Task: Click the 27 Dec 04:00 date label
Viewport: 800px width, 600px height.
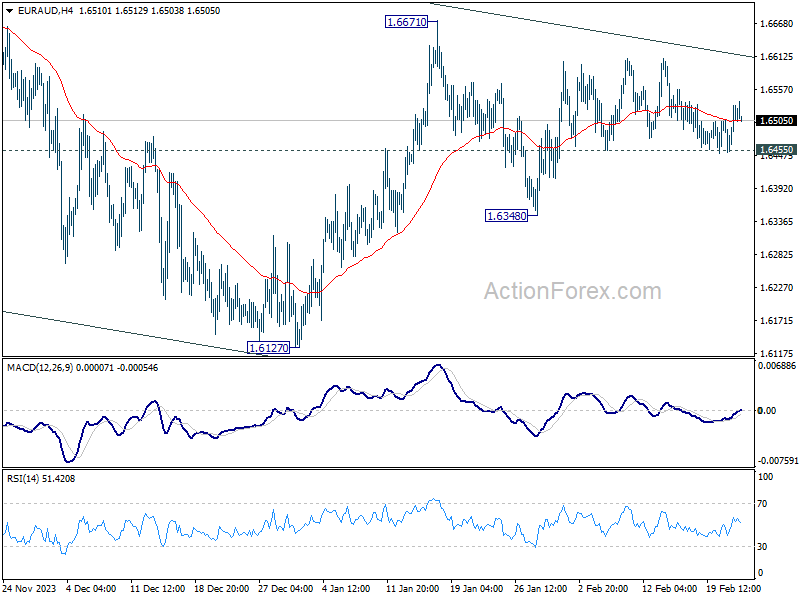Action: tap(286, 588)
